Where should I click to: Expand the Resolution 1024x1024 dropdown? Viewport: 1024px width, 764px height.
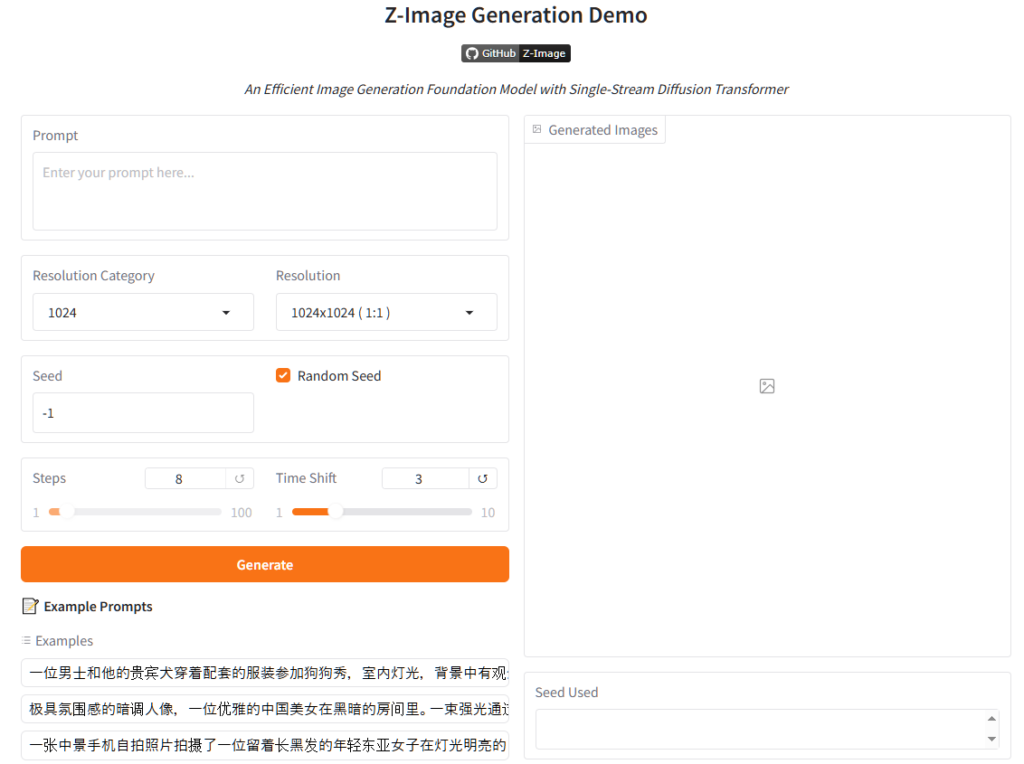point(386,313)
